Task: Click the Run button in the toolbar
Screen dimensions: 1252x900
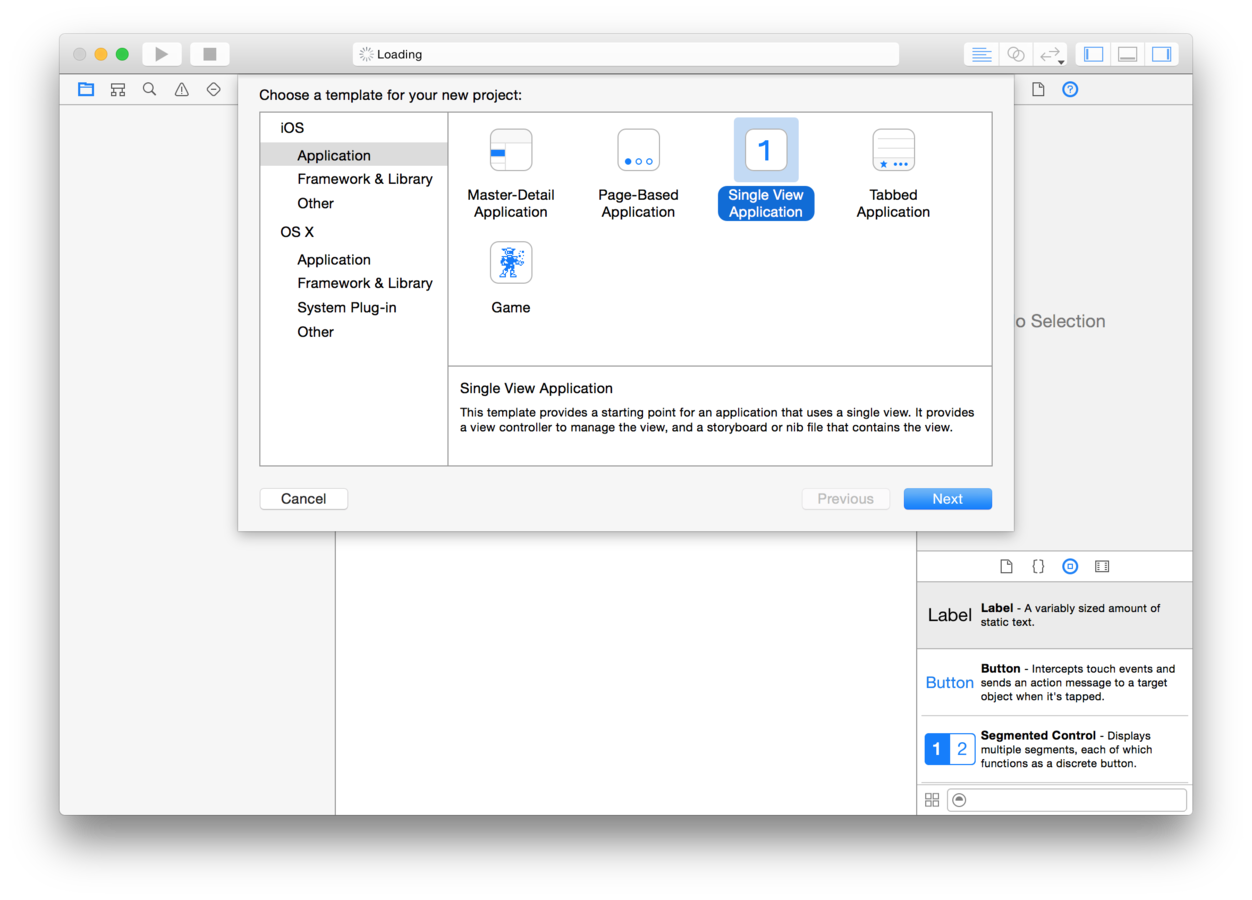Action: pyautogui.click(x=161, y=53)
